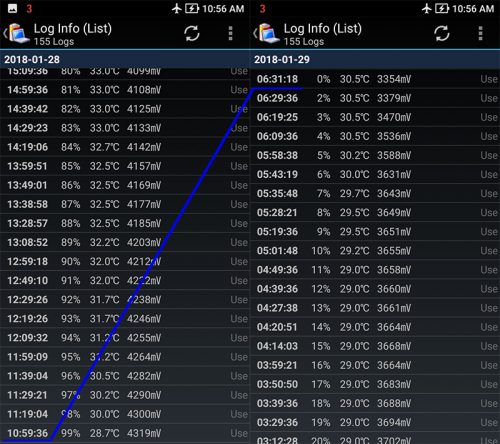Tap 10:56 AM clock in left status bar
The image size is (500, 444).
point(223,9)
